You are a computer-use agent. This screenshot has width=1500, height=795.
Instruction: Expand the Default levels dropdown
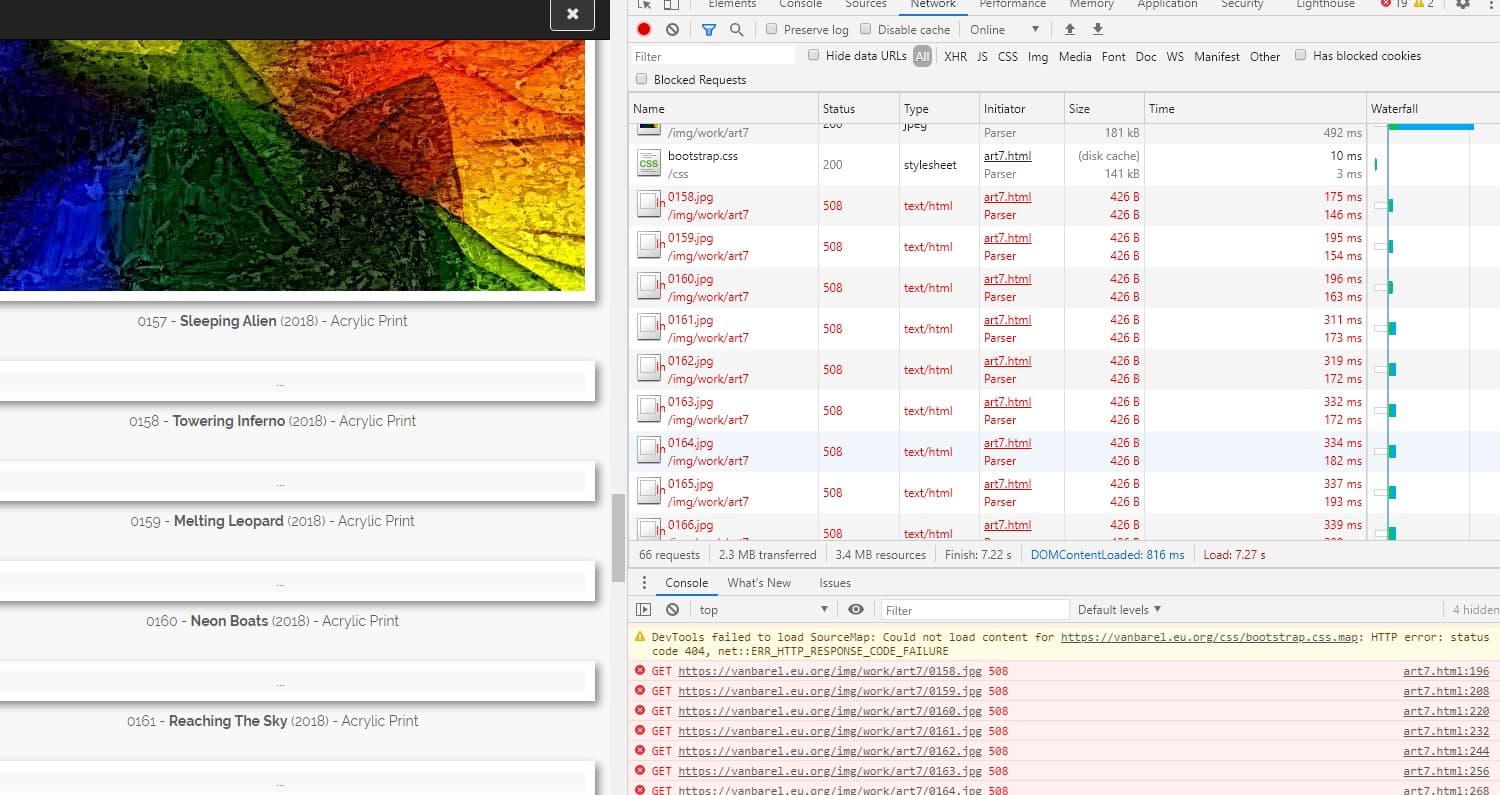pyautogui.click(x=1119, y=610)
